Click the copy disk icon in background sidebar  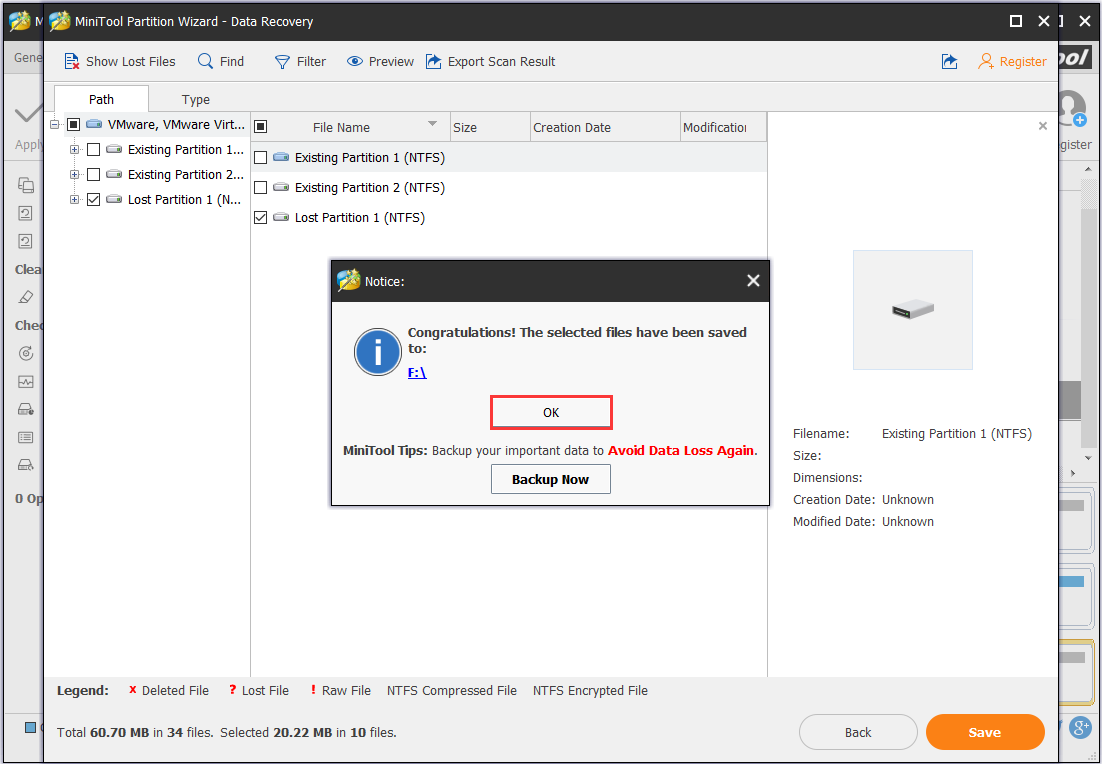(x=26, y=185)
